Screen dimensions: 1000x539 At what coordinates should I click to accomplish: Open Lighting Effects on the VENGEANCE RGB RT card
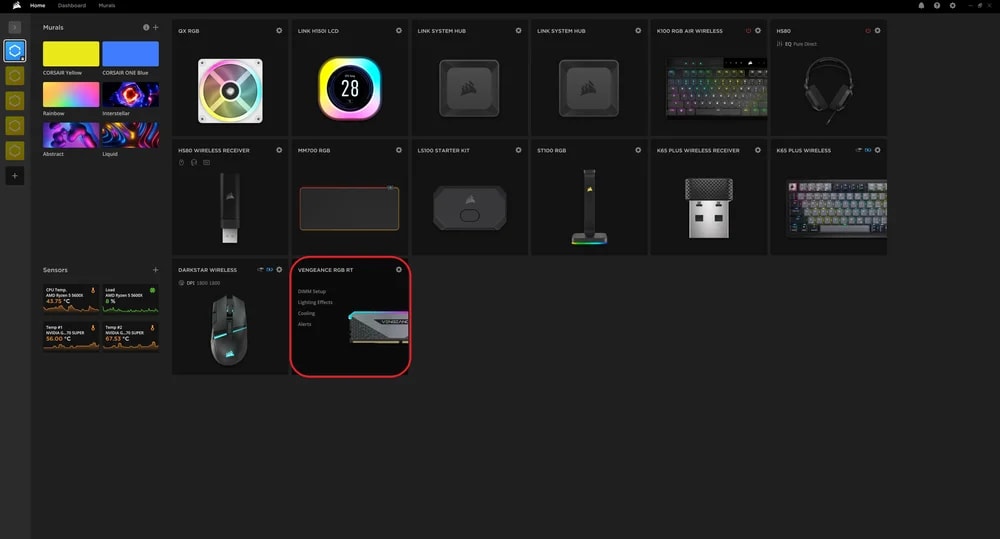click(315, 302)
